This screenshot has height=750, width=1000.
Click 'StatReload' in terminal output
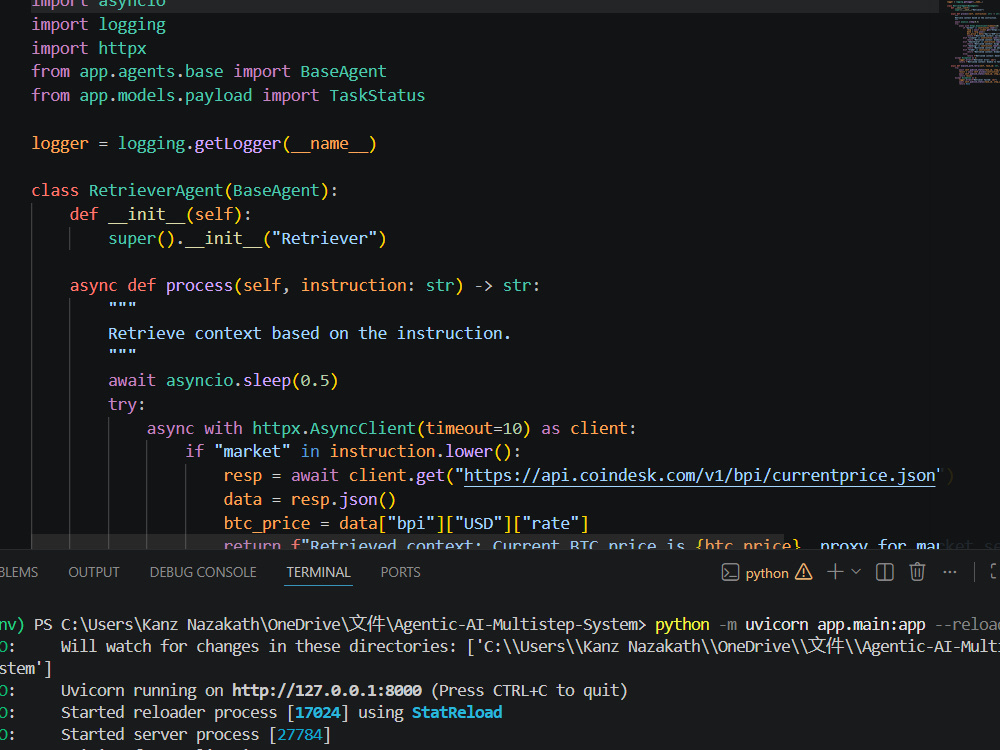457,712
